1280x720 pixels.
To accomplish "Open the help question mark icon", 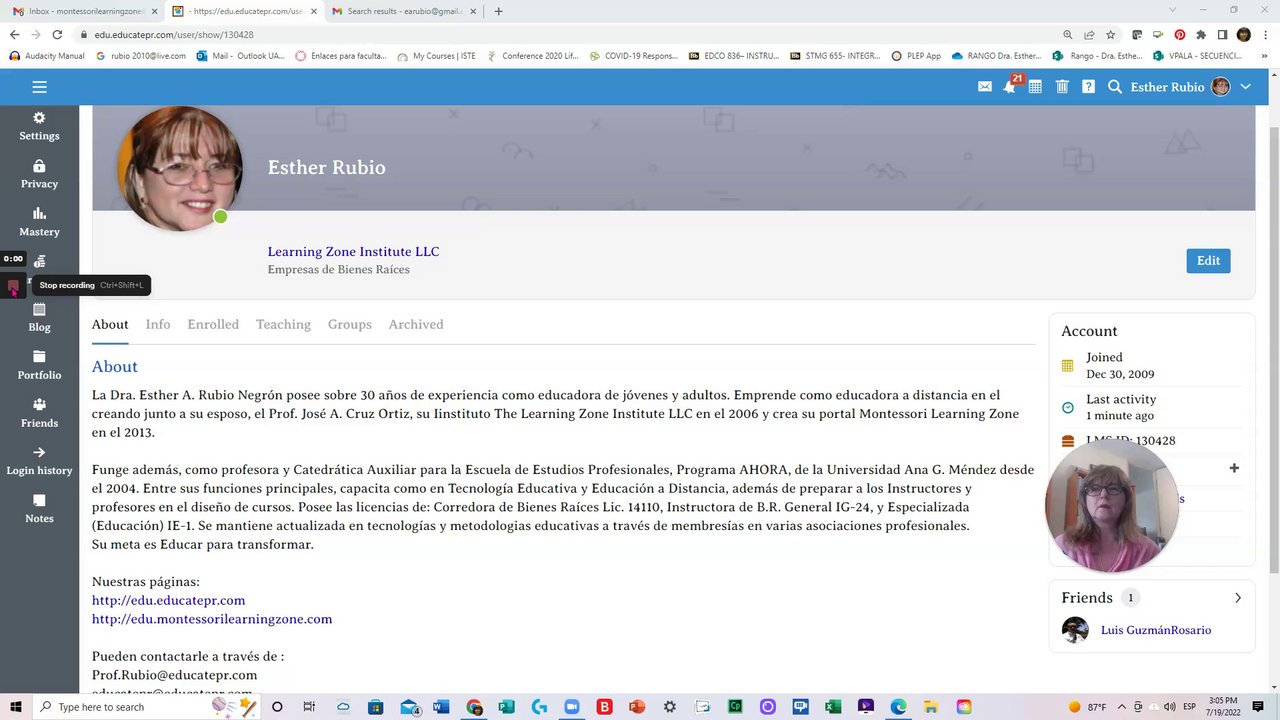I will coord(1088,87).
